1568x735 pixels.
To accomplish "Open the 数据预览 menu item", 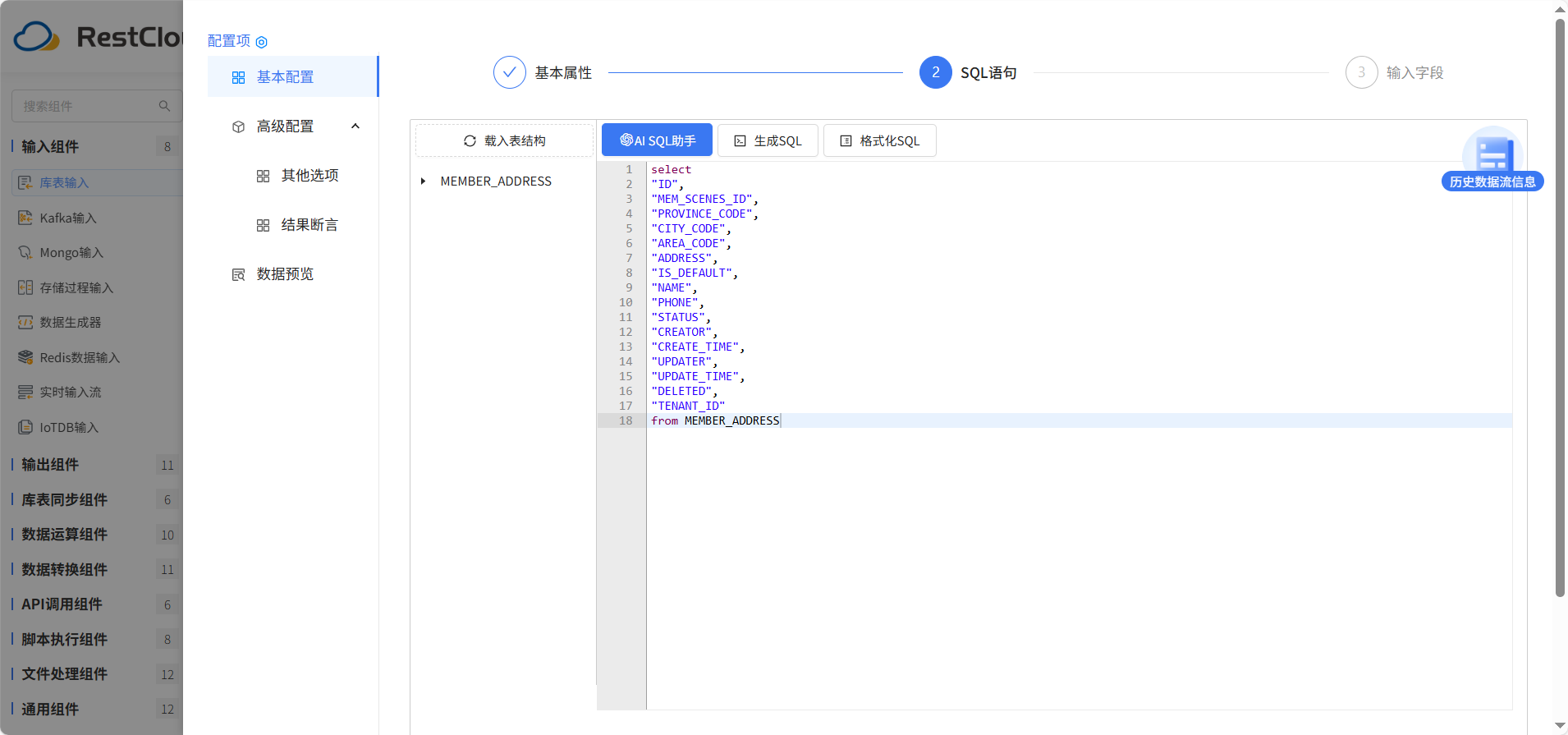I will (x=292, y=274).
